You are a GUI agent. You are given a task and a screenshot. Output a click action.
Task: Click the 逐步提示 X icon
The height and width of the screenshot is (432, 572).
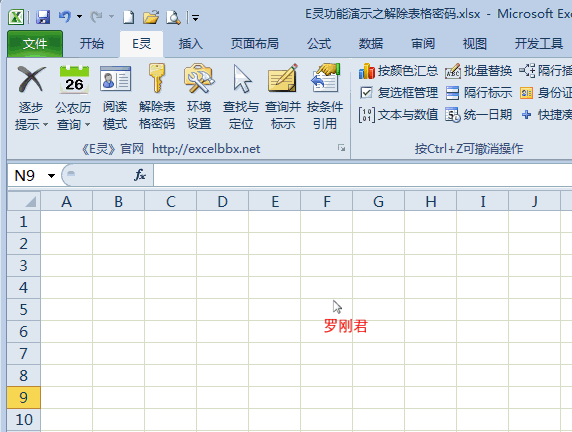coord(31,79)
